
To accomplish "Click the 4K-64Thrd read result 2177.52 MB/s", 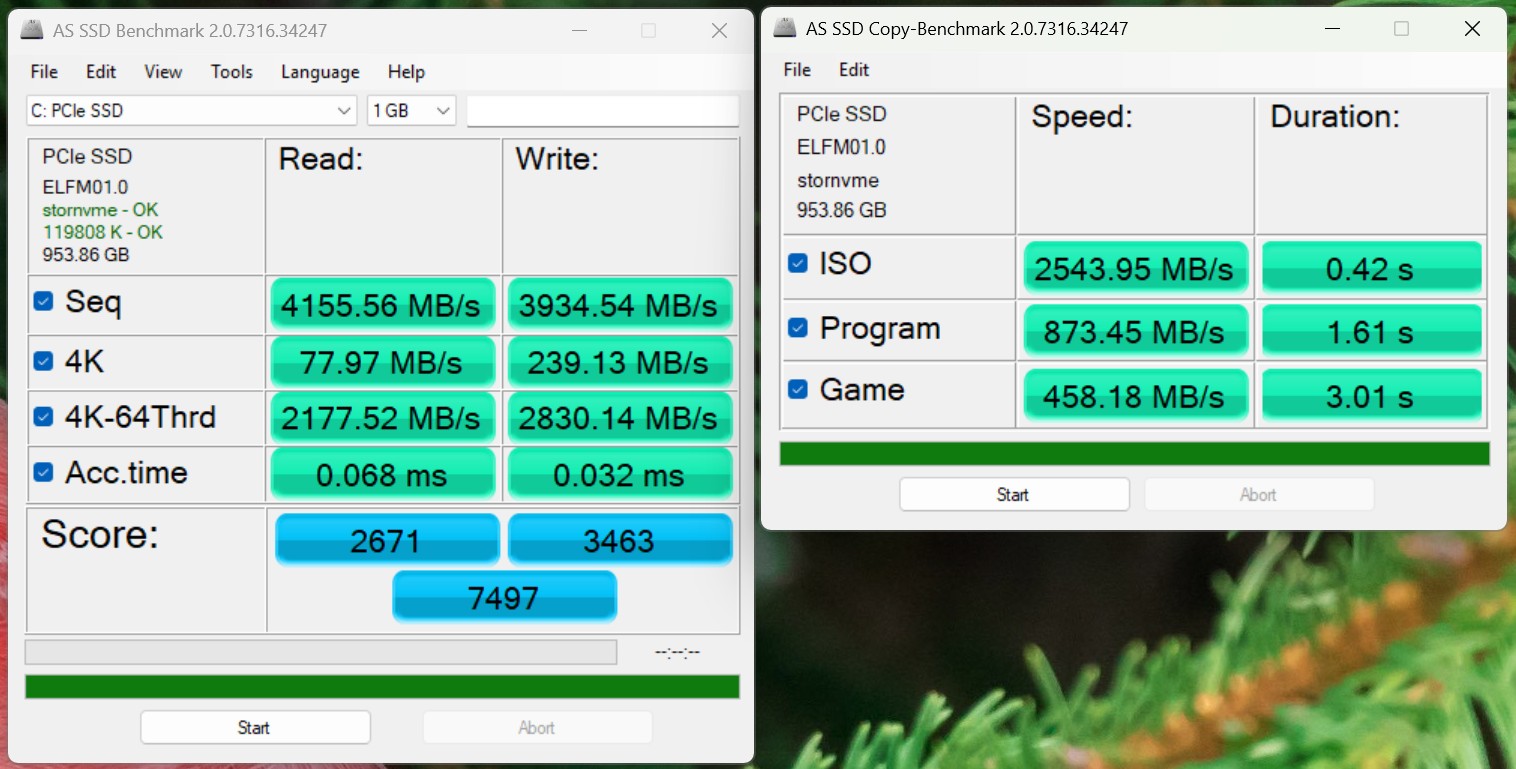I will [383, 417].
